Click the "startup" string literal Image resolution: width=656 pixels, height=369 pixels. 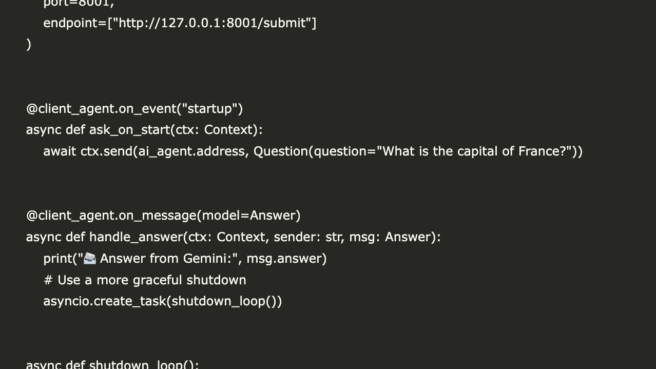pos(210,109)
